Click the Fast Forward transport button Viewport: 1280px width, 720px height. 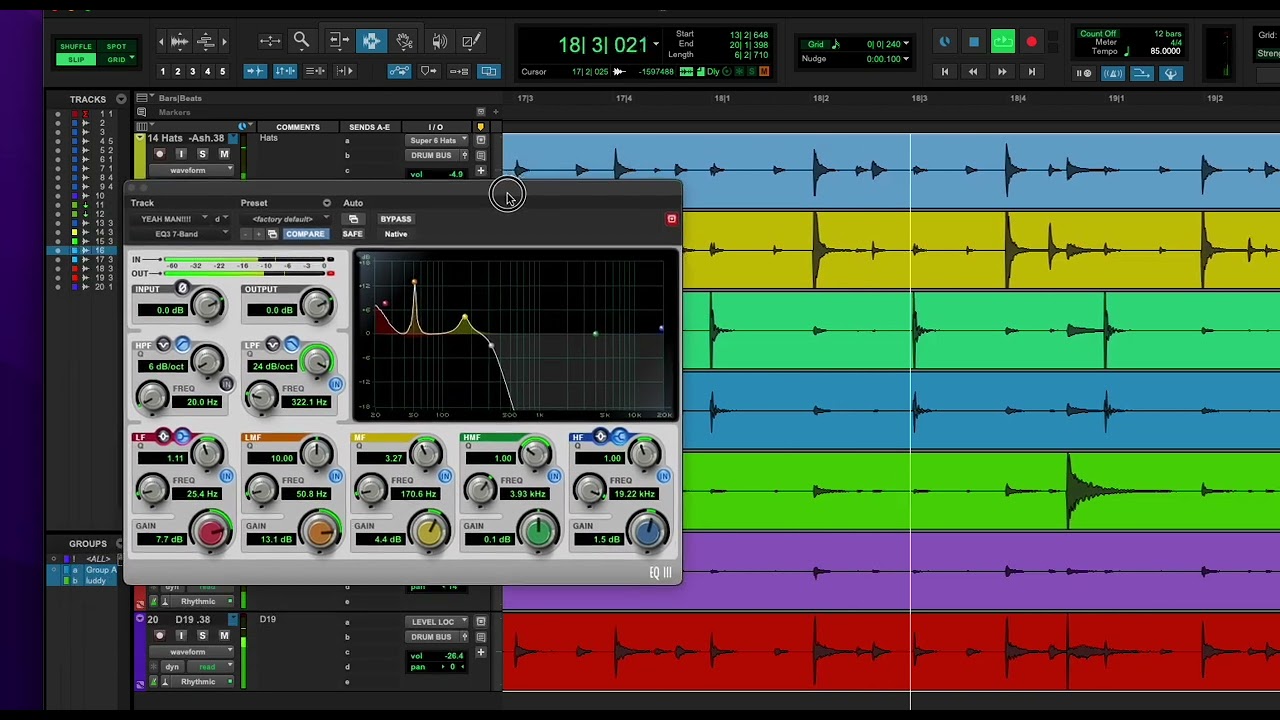[1002, 72]
